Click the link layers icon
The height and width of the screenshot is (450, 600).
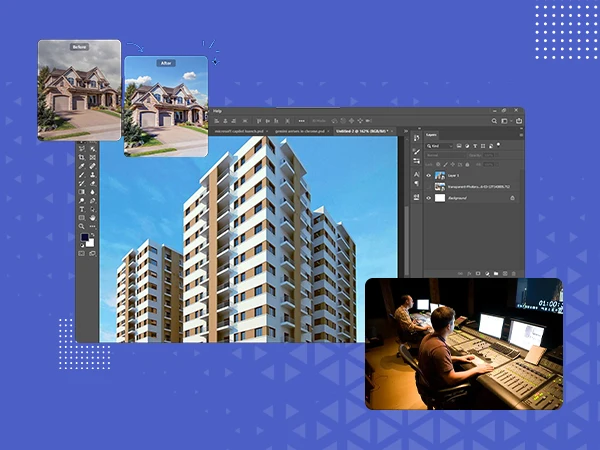click(x=460, y=274)
